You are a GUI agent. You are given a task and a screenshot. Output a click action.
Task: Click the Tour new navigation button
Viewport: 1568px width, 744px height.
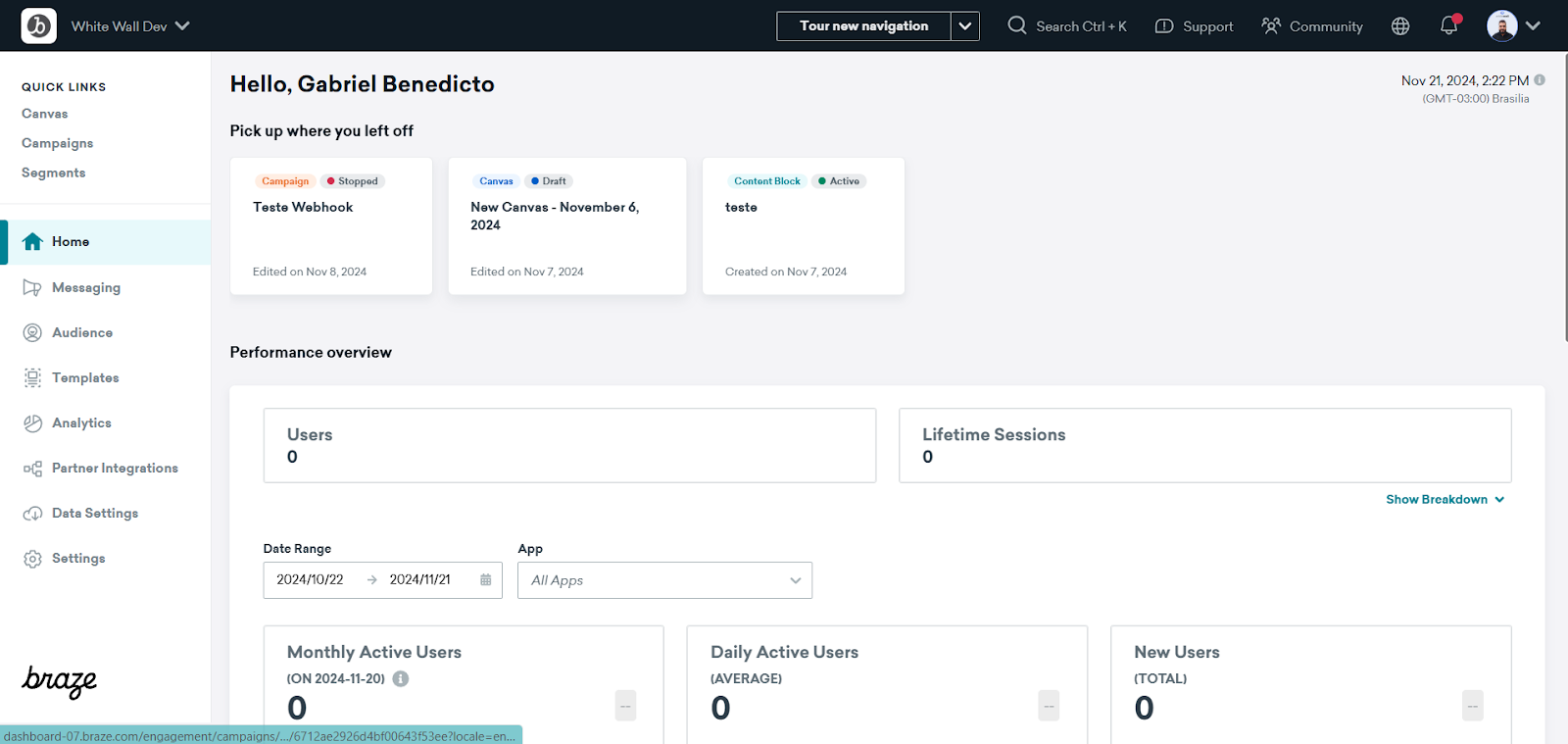coord(863,26)
